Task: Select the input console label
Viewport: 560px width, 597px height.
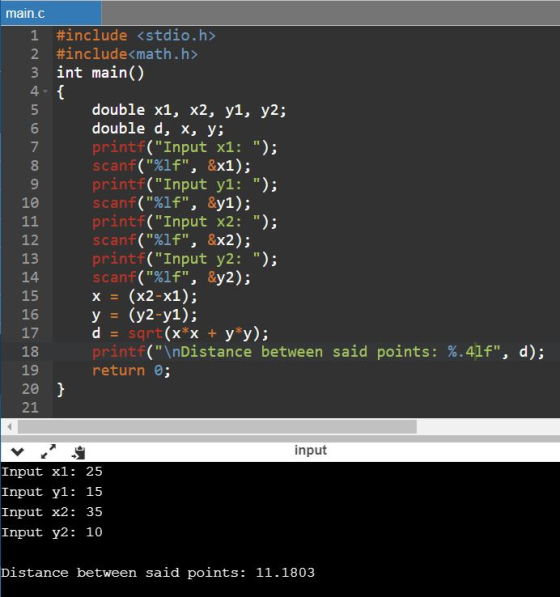Action: point(310,450)
